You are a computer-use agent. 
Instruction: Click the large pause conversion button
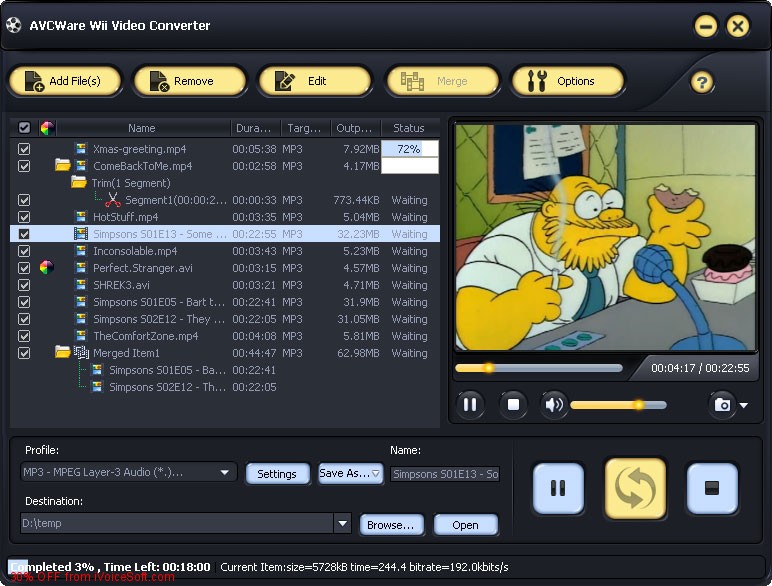tap(558, 488)
